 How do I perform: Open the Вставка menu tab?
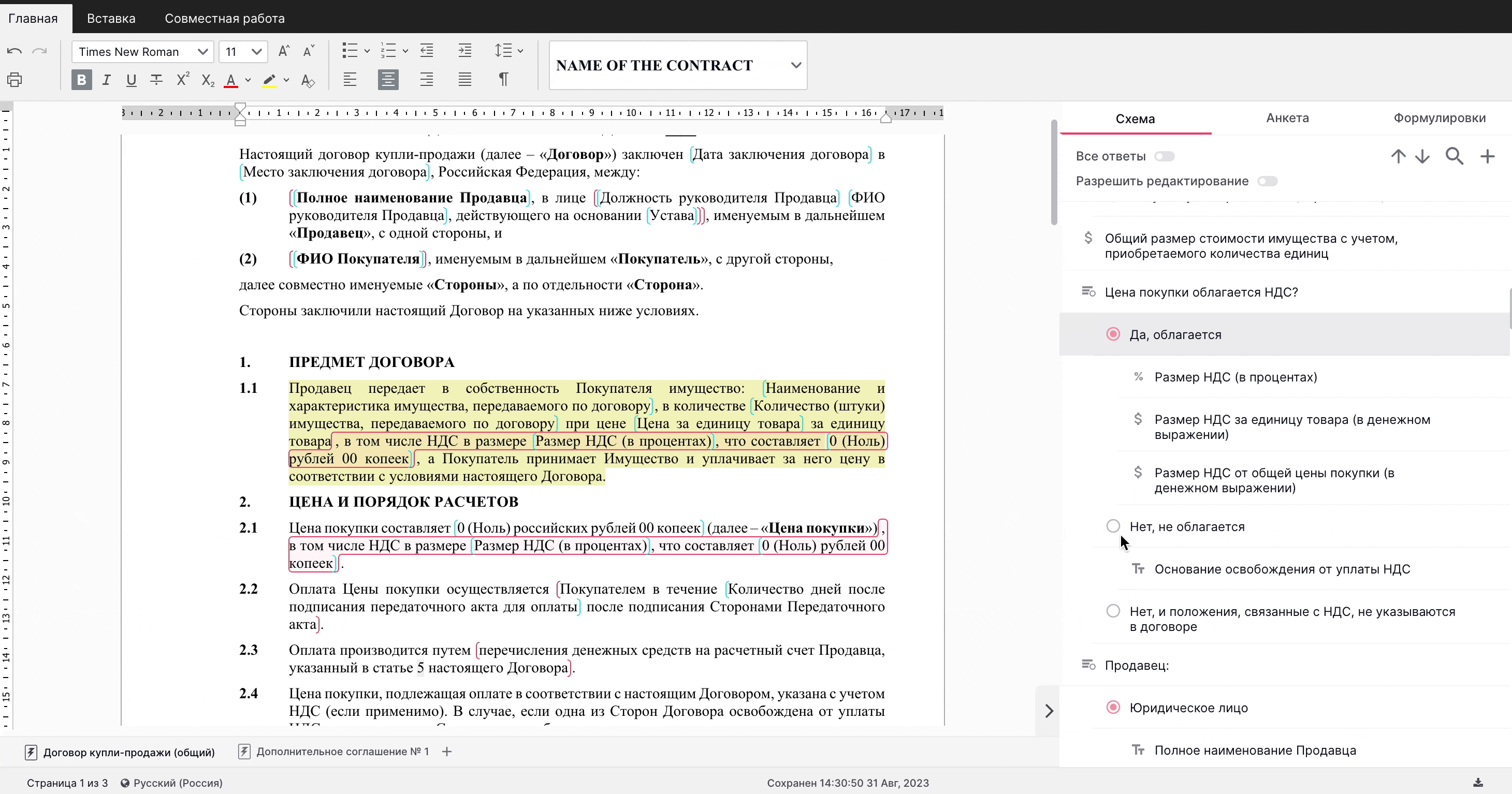pyautogui.click(x=111, y=18)
